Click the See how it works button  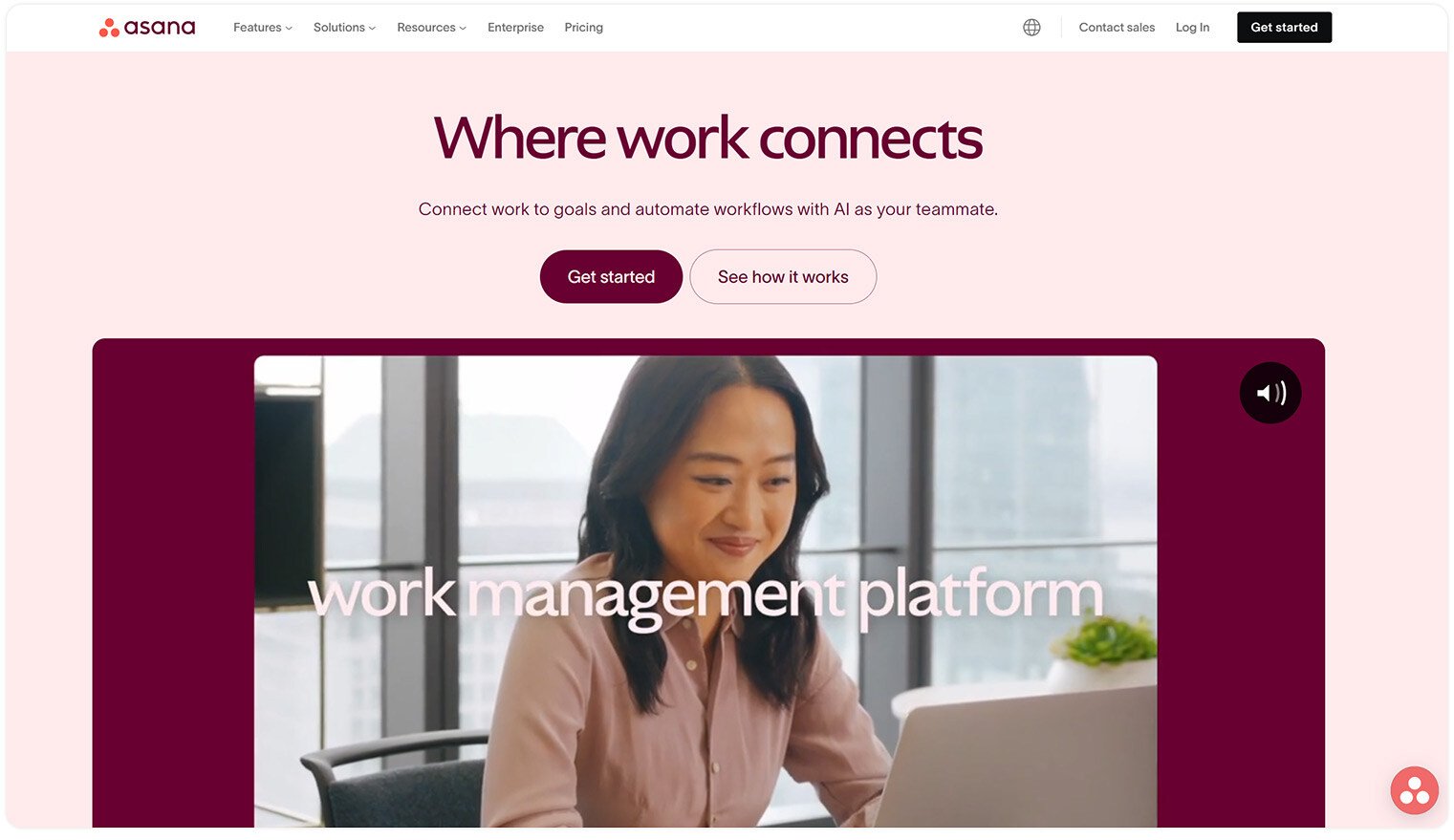[783, 277]
